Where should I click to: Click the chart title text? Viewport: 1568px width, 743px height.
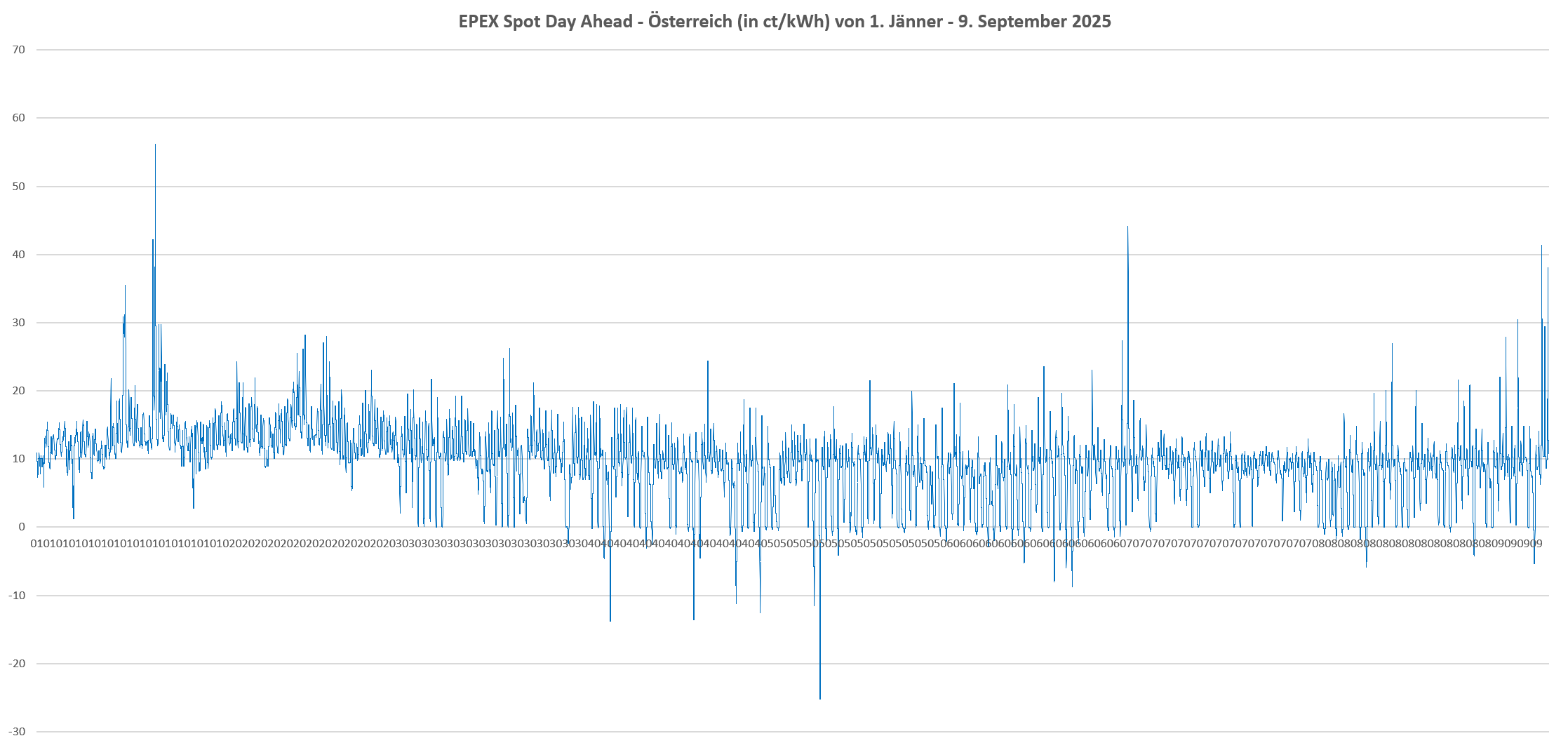(x=784, y=22)
